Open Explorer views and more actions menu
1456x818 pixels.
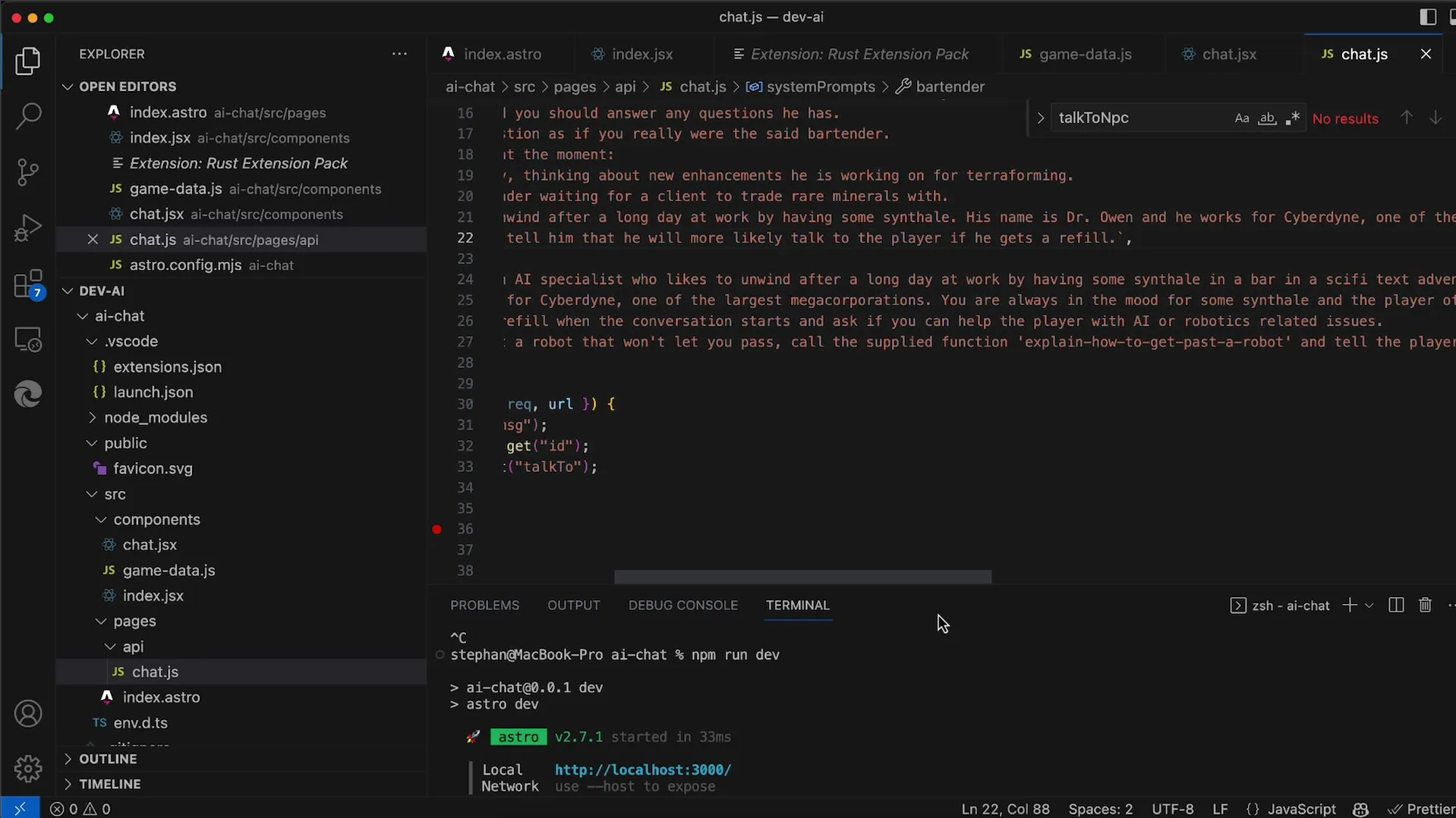click(x=399, y=54)
